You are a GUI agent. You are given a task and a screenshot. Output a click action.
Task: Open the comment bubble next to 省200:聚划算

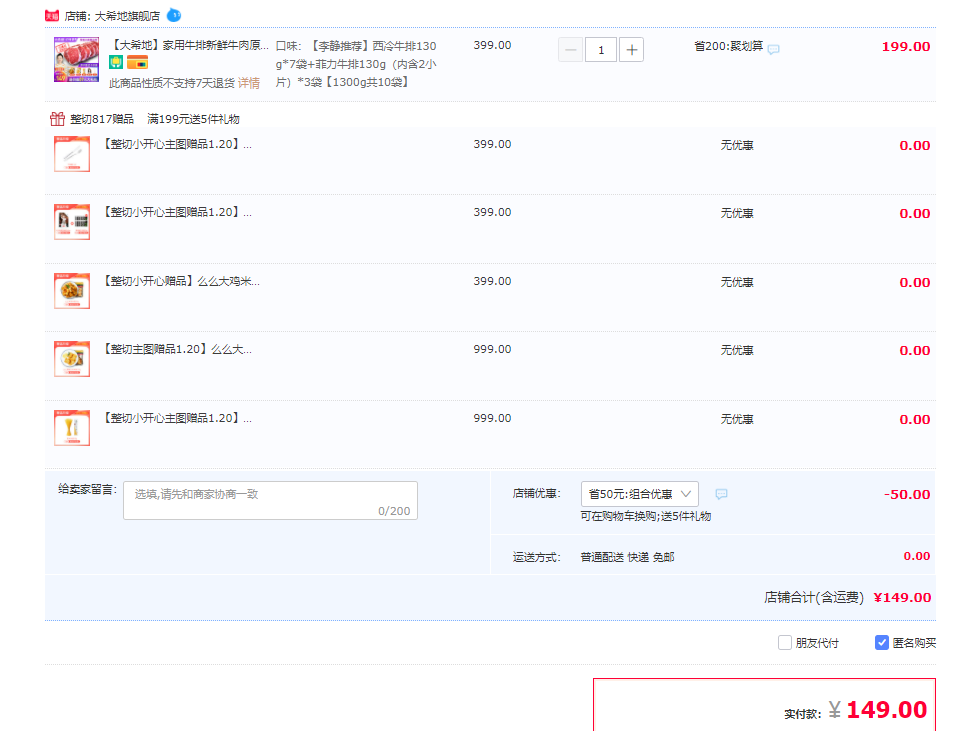[773, 49]
